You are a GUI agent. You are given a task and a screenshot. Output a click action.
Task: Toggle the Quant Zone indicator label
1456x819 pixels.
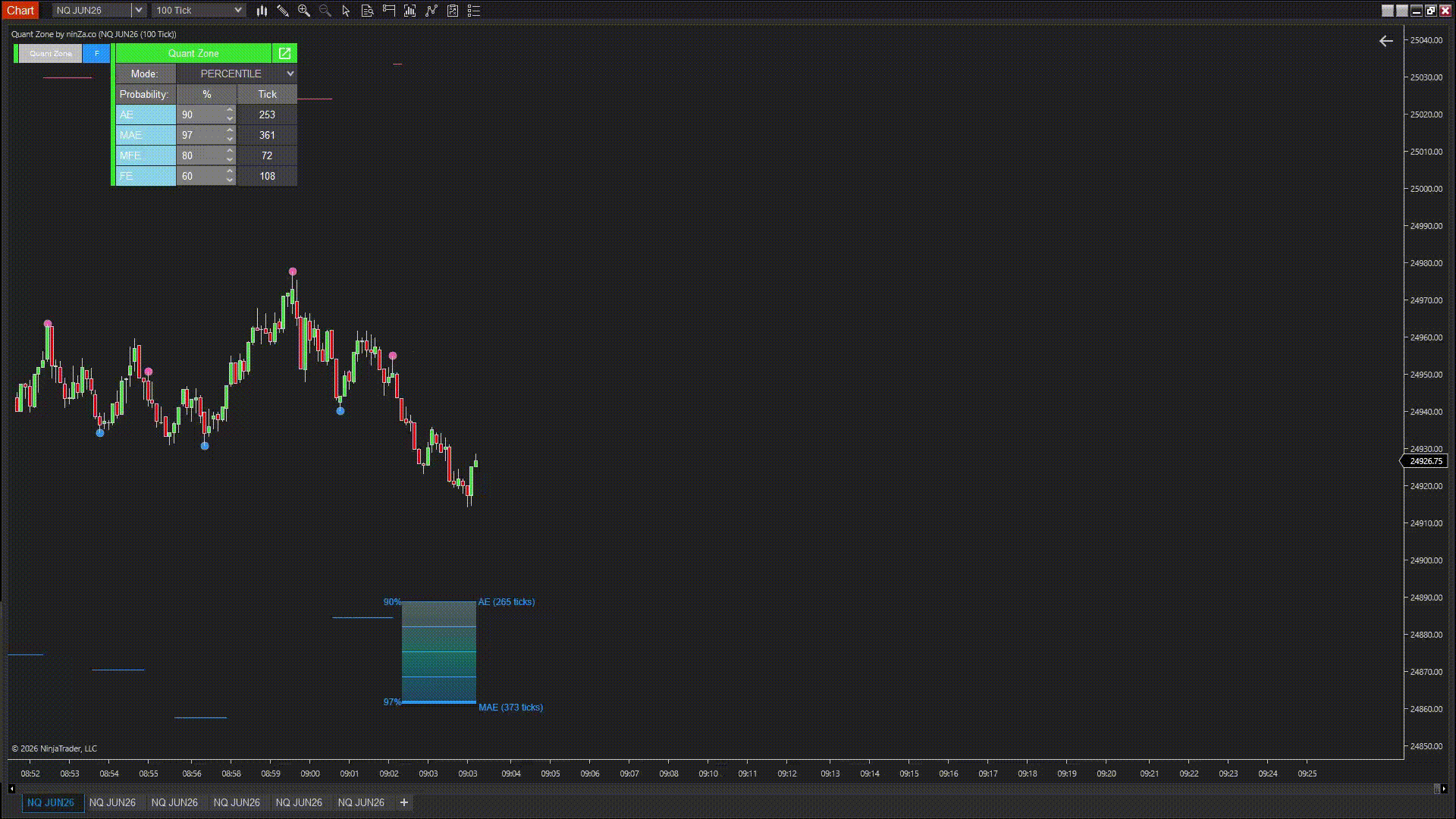point(50,53)
